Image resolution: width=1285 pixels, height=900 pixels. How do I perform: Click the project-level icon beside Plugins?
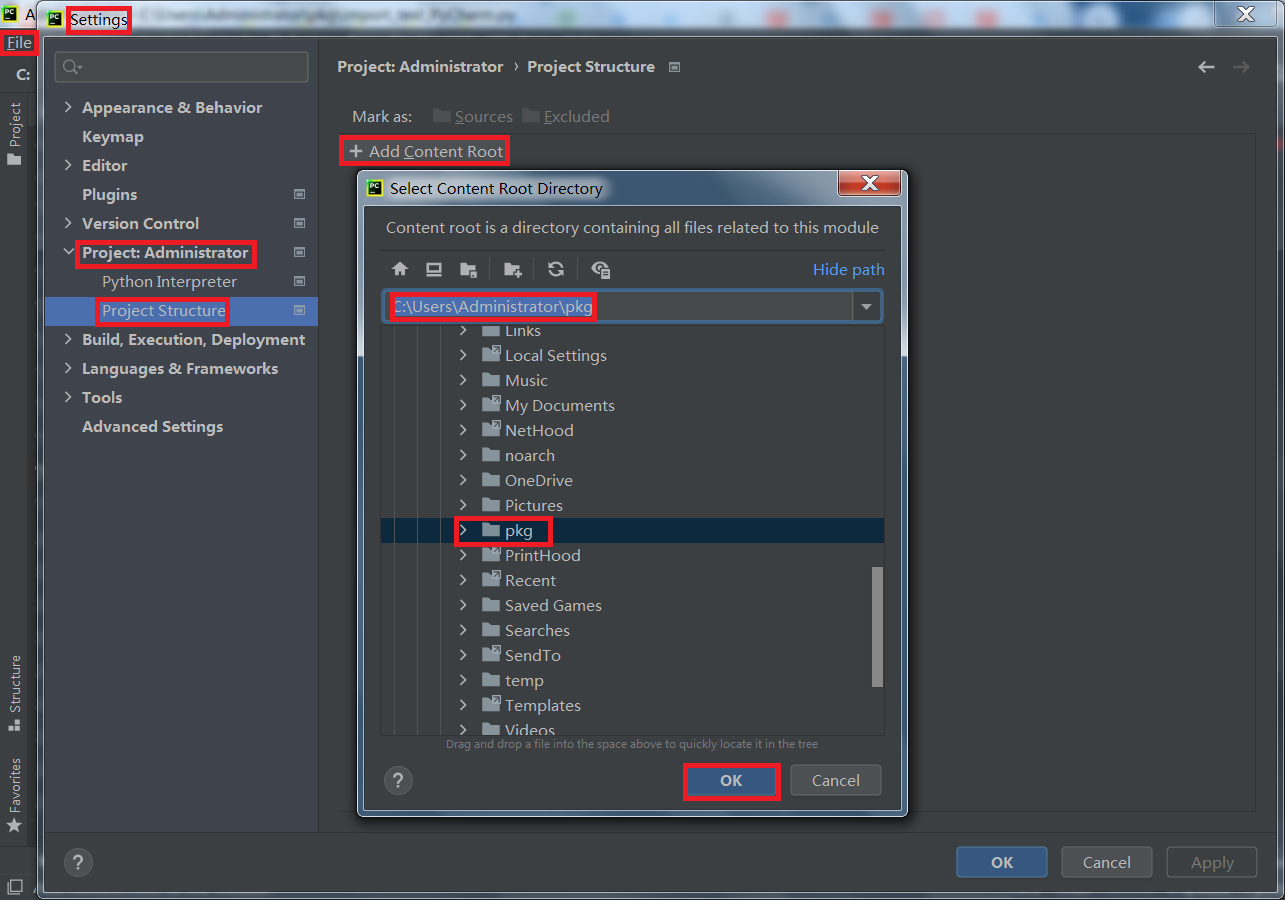pos(299,194)
